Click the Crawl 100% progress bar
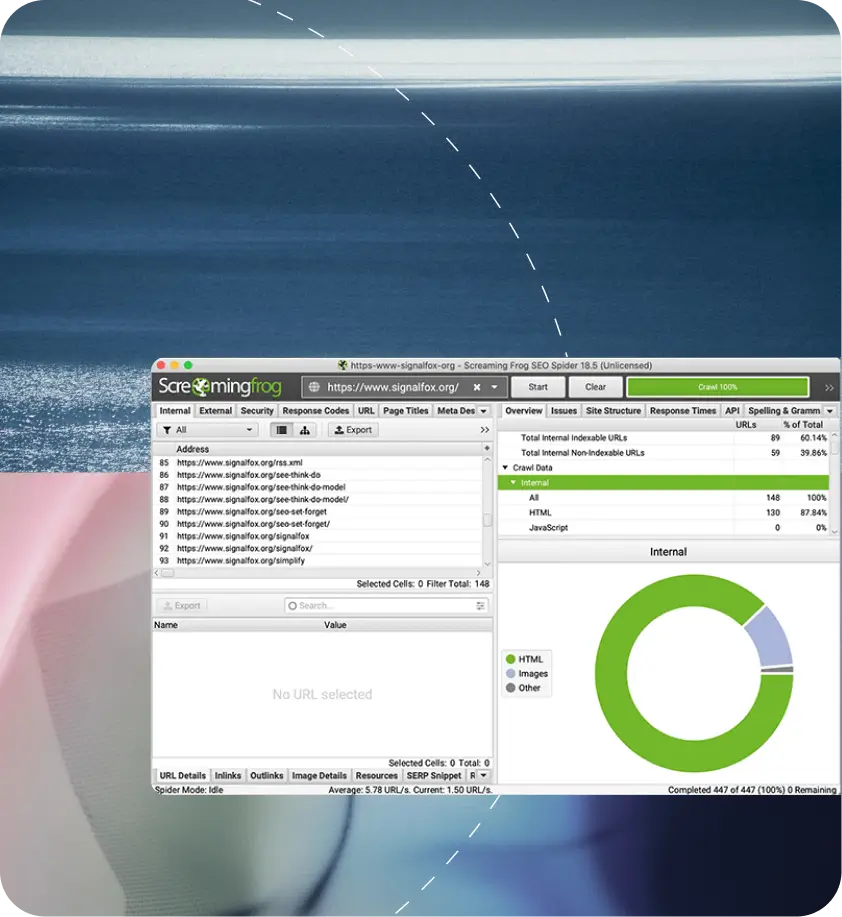The height and width of the screenshot is (917, 842). point(717,387)
